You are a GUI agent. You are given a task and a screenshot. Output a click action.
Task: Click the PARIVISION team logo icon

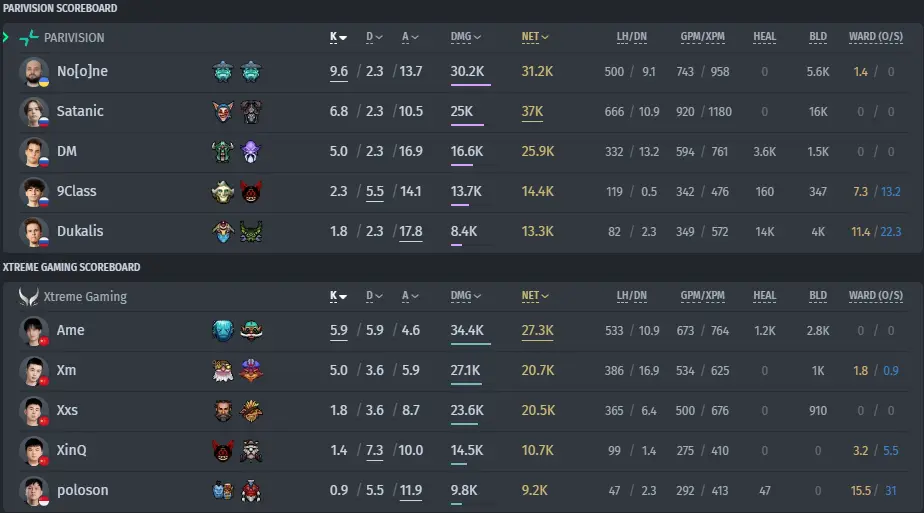click(x=29, y=38)
